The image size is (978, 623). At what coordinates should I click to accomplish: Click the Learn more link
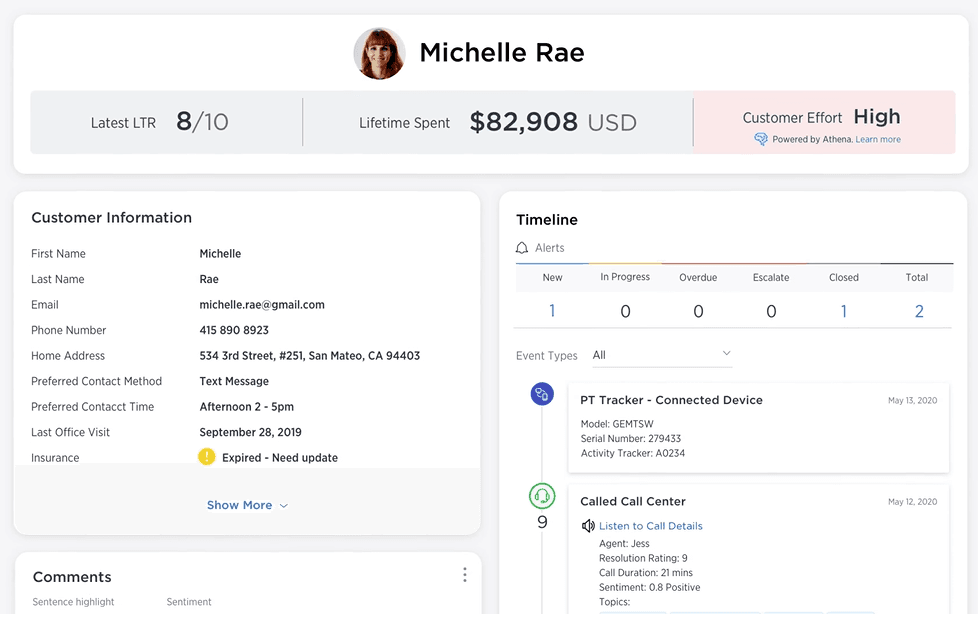(x=878, y=139)
